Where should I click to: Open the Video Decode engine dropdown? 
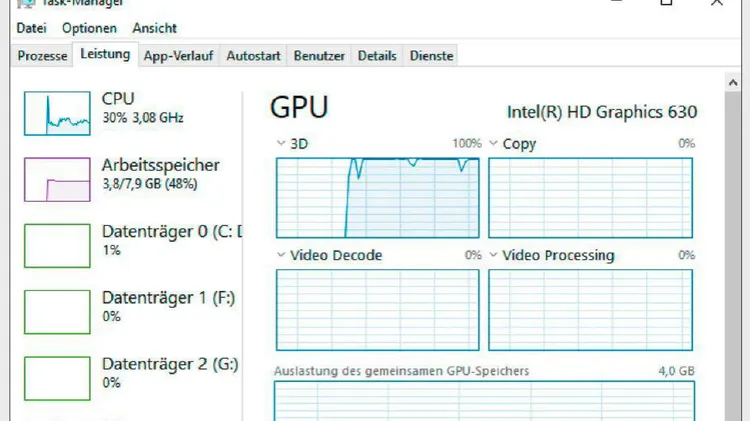(x=281, y=256)
